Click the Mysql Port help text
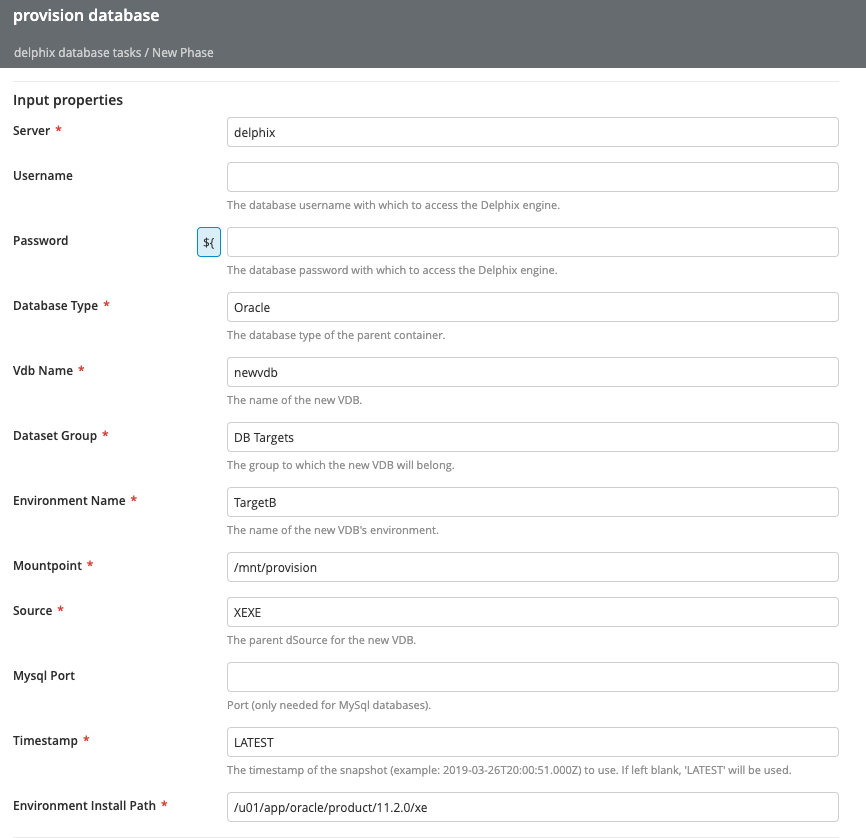 [329, 705]
